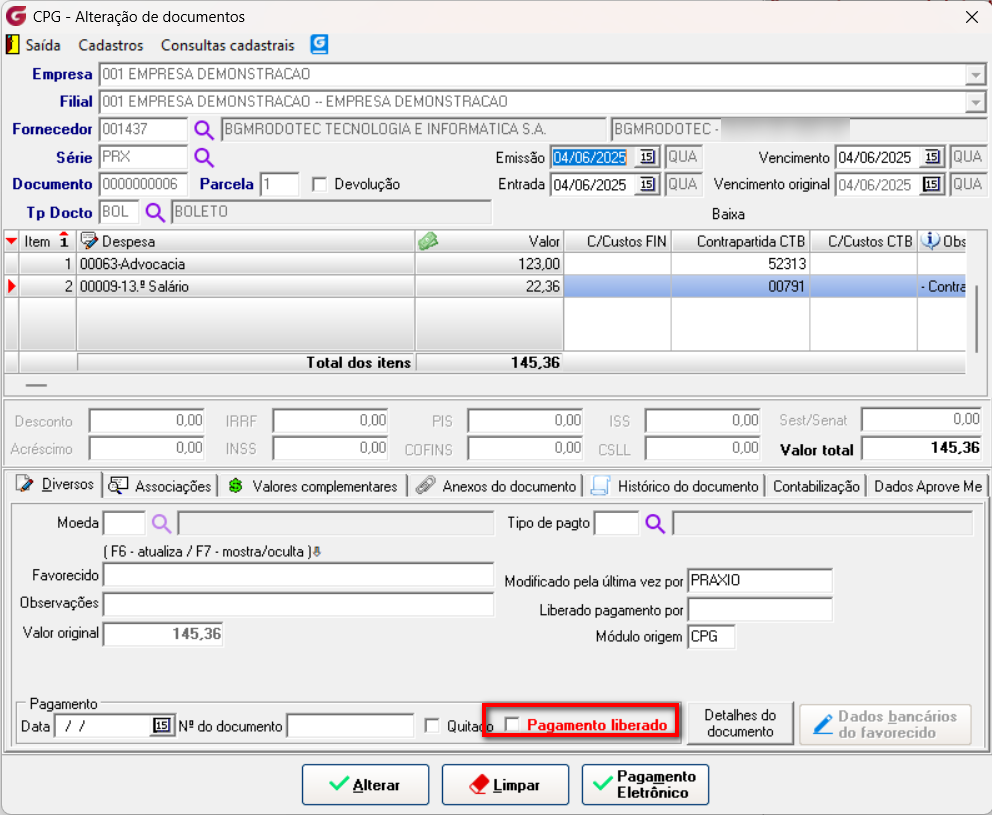Open the Consultas cadastrais menu
This screenshot has width=992, height=815.
point(228,46)
